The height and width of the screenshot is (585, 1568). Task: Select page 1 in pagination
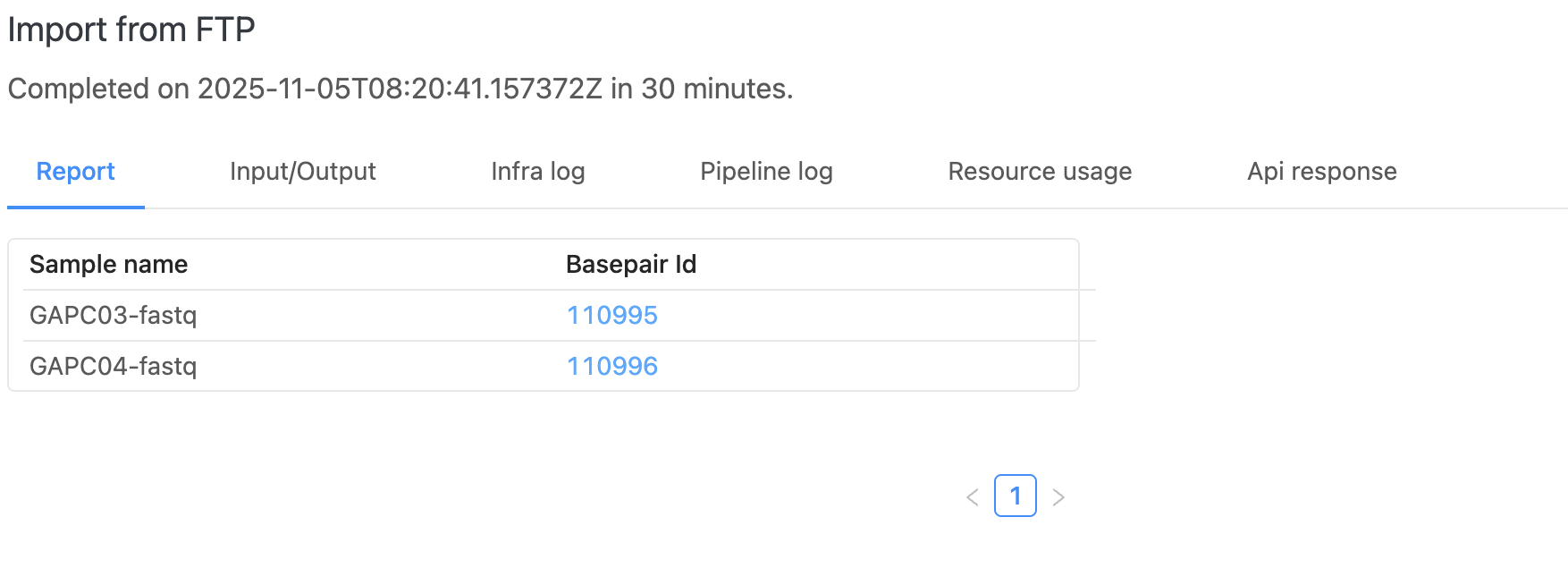(1016, 495)
